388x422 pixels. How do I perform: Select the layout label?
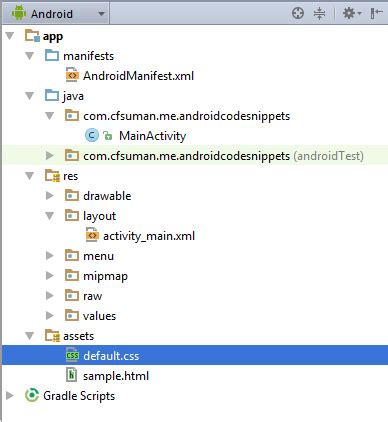100,216
